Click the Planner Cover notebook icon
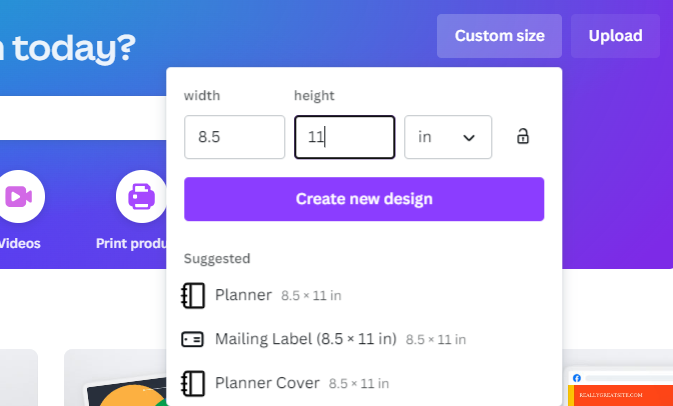 click(x=193, y=383)
